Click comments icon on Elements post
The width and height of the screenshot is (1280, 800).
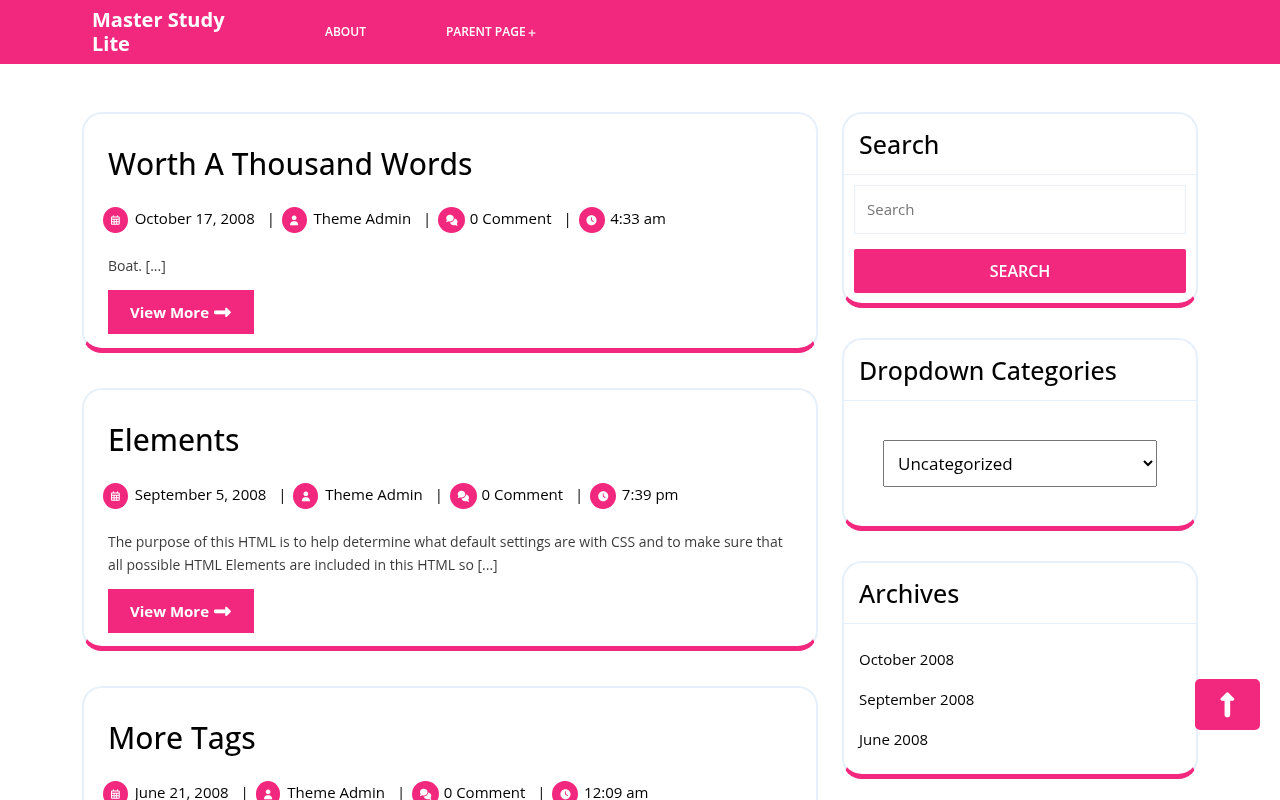tap(463, 496)
